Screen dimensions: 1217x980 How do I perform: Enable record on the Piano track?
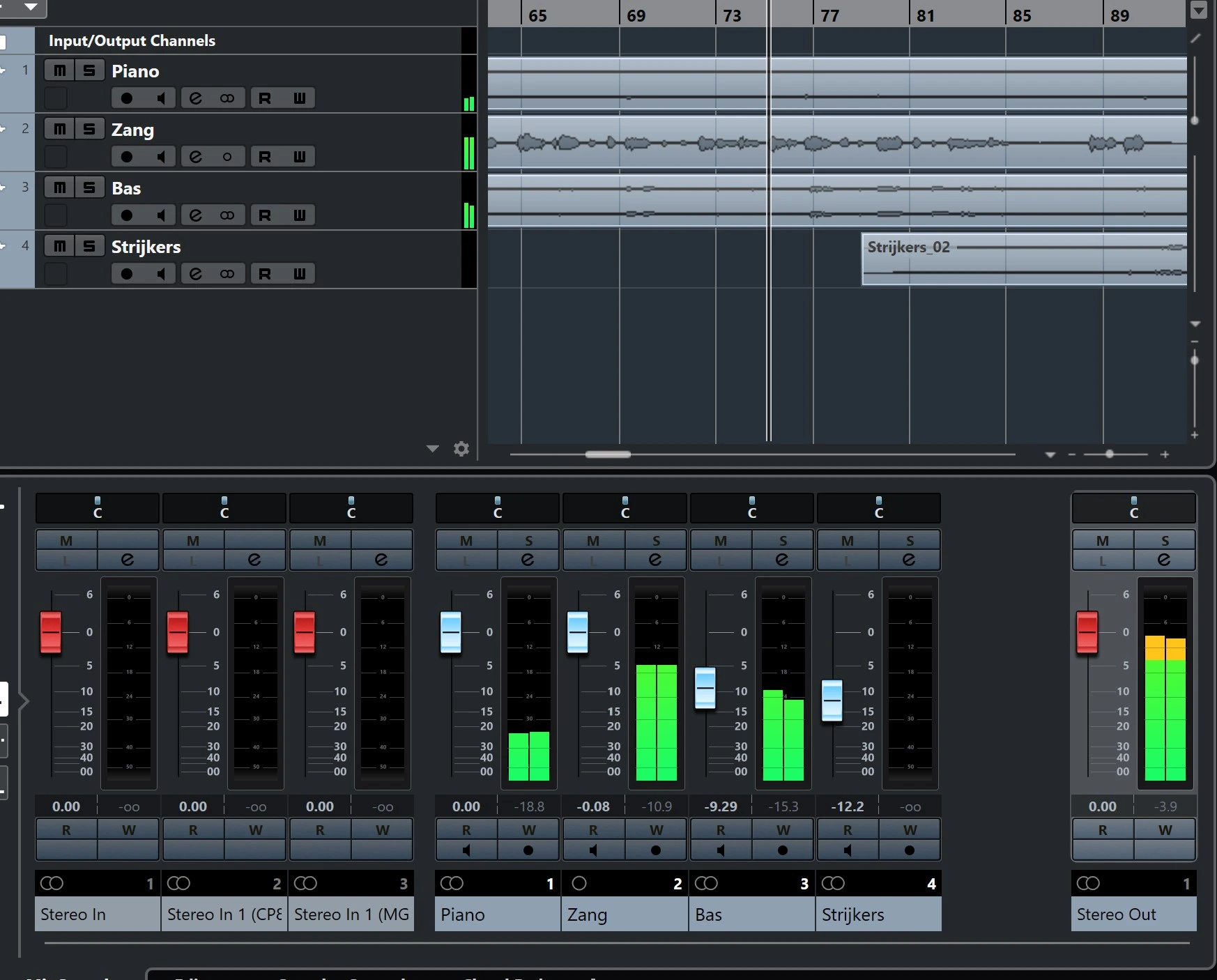point(126,98)
